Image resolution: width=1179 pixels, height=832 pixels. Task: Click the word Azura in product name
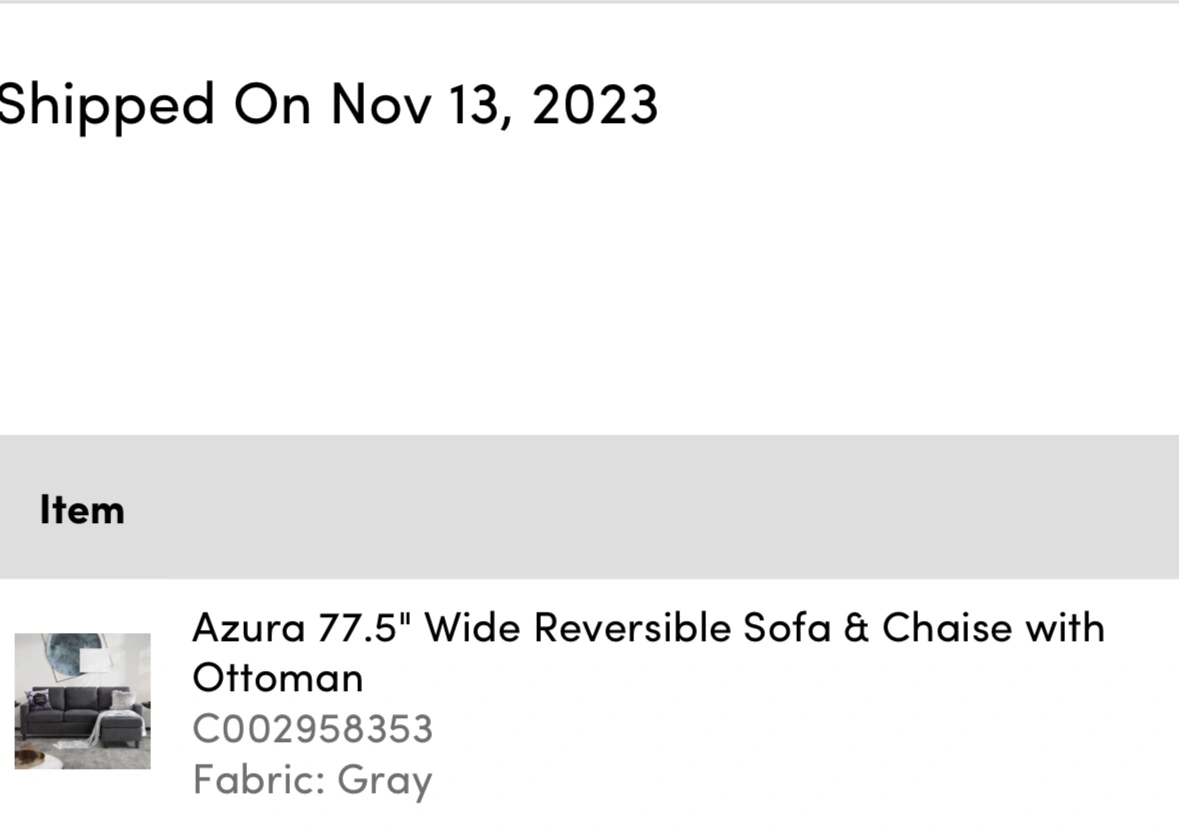[x=249, y=628]
